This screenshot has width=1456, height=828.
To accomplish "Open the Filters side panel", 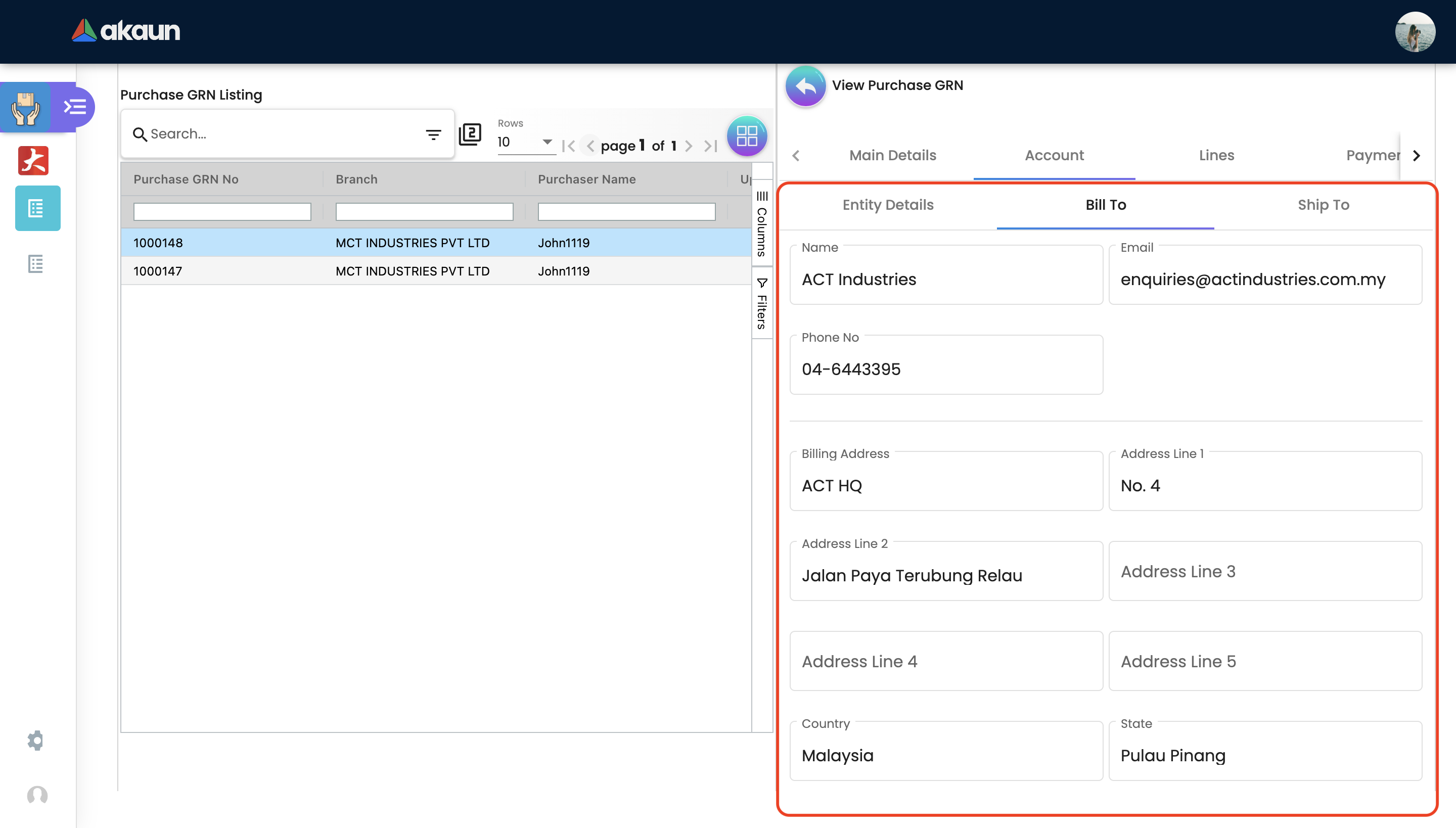I will (762, 304).
